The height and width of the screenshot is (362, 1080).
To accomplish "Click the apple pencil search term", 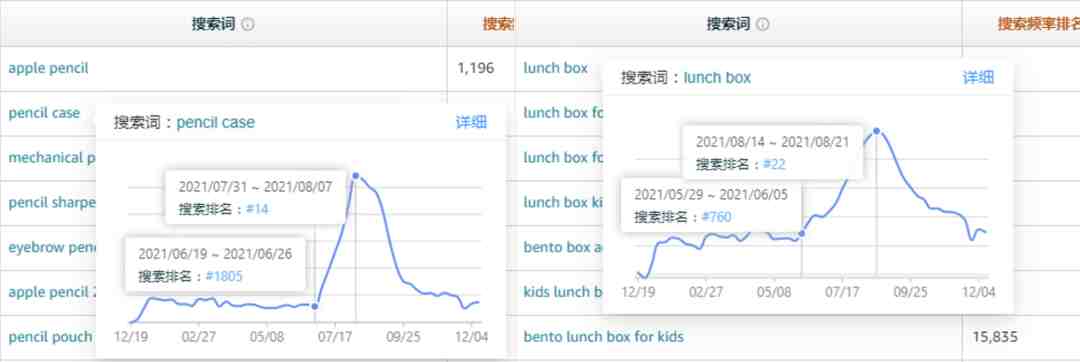I will point(48,69).
